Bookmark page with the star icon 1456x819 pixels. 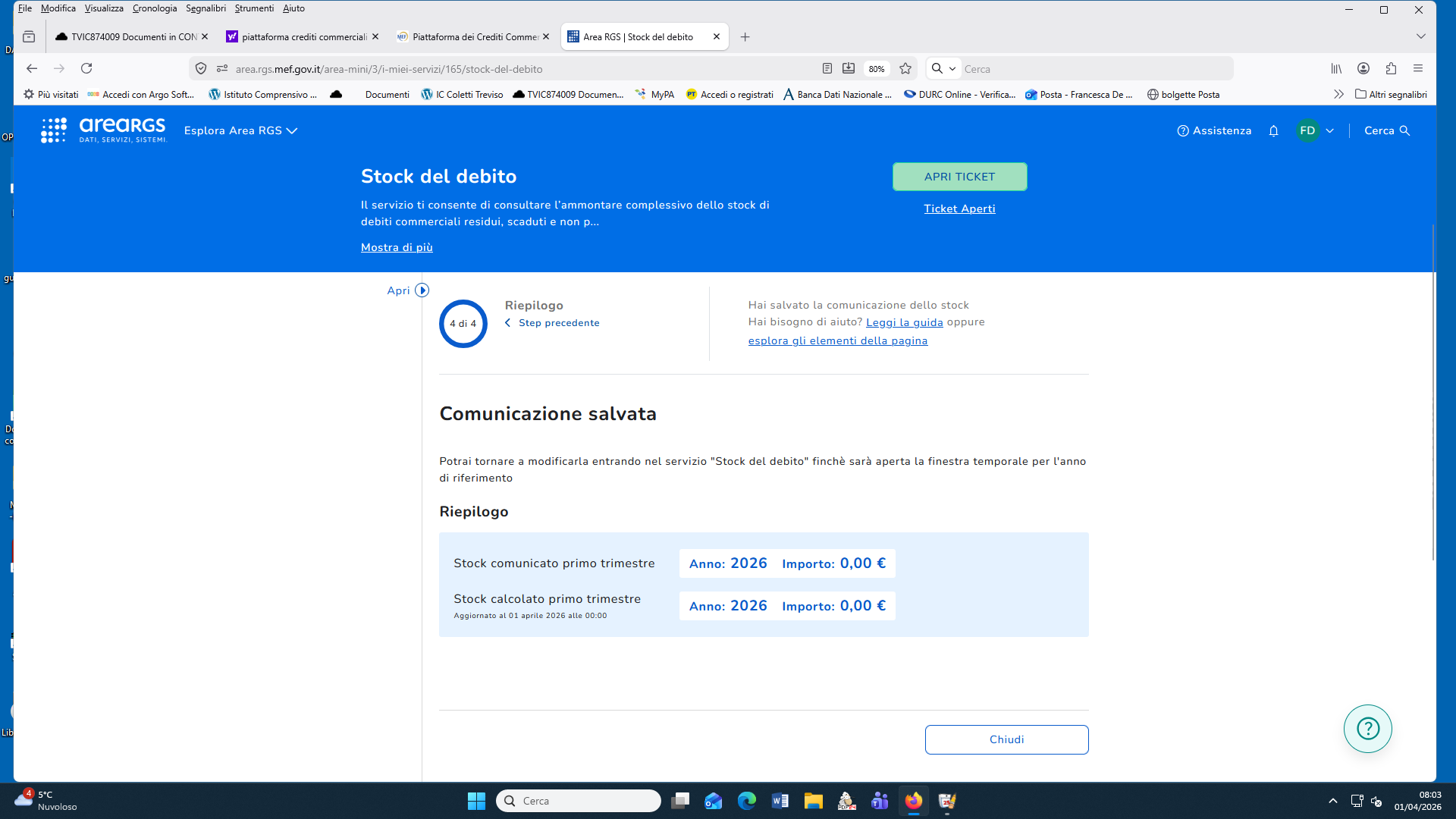point(905,69)
